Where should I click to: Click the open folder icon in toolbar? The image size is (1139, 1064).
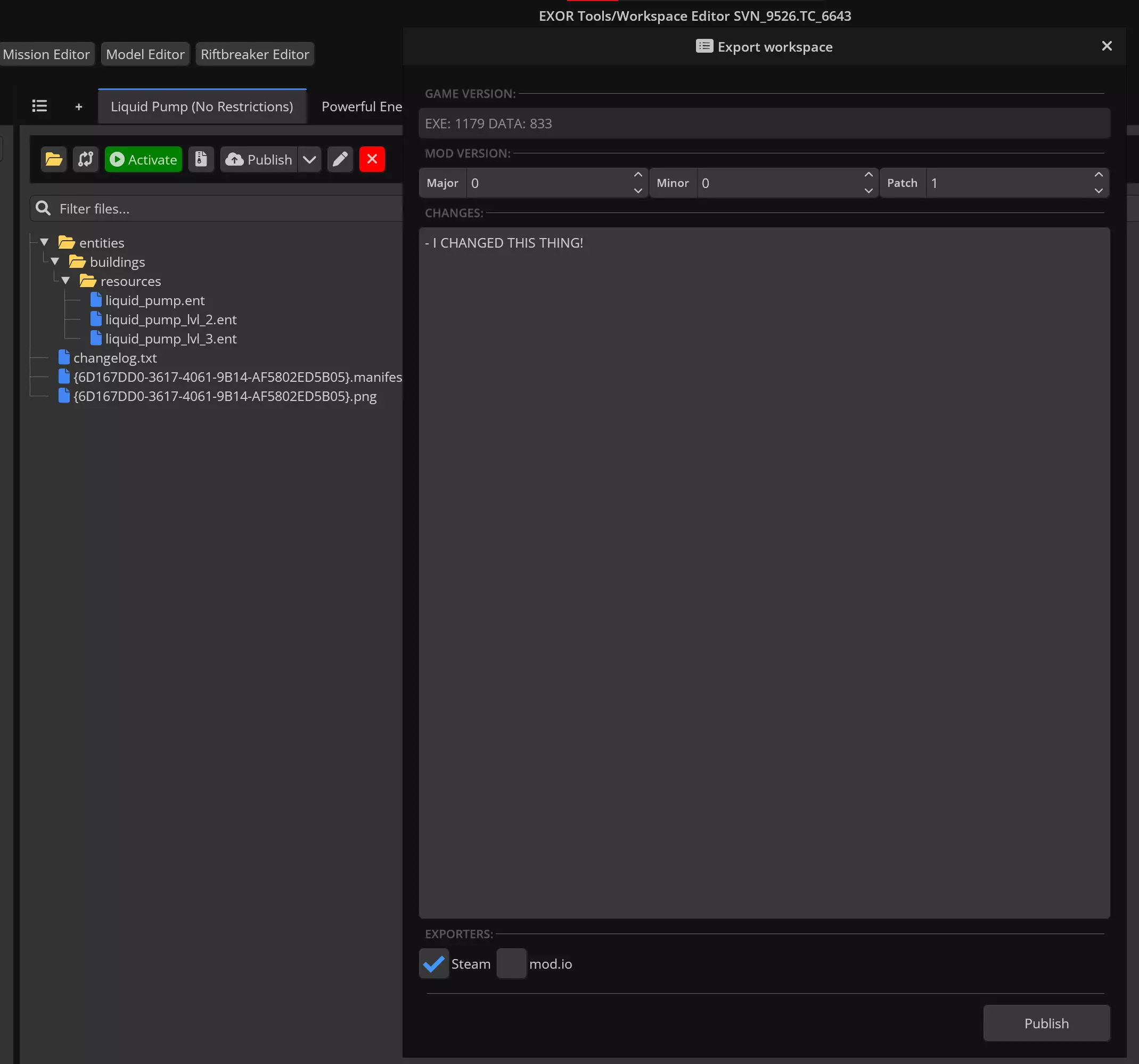tap(54, 159)
